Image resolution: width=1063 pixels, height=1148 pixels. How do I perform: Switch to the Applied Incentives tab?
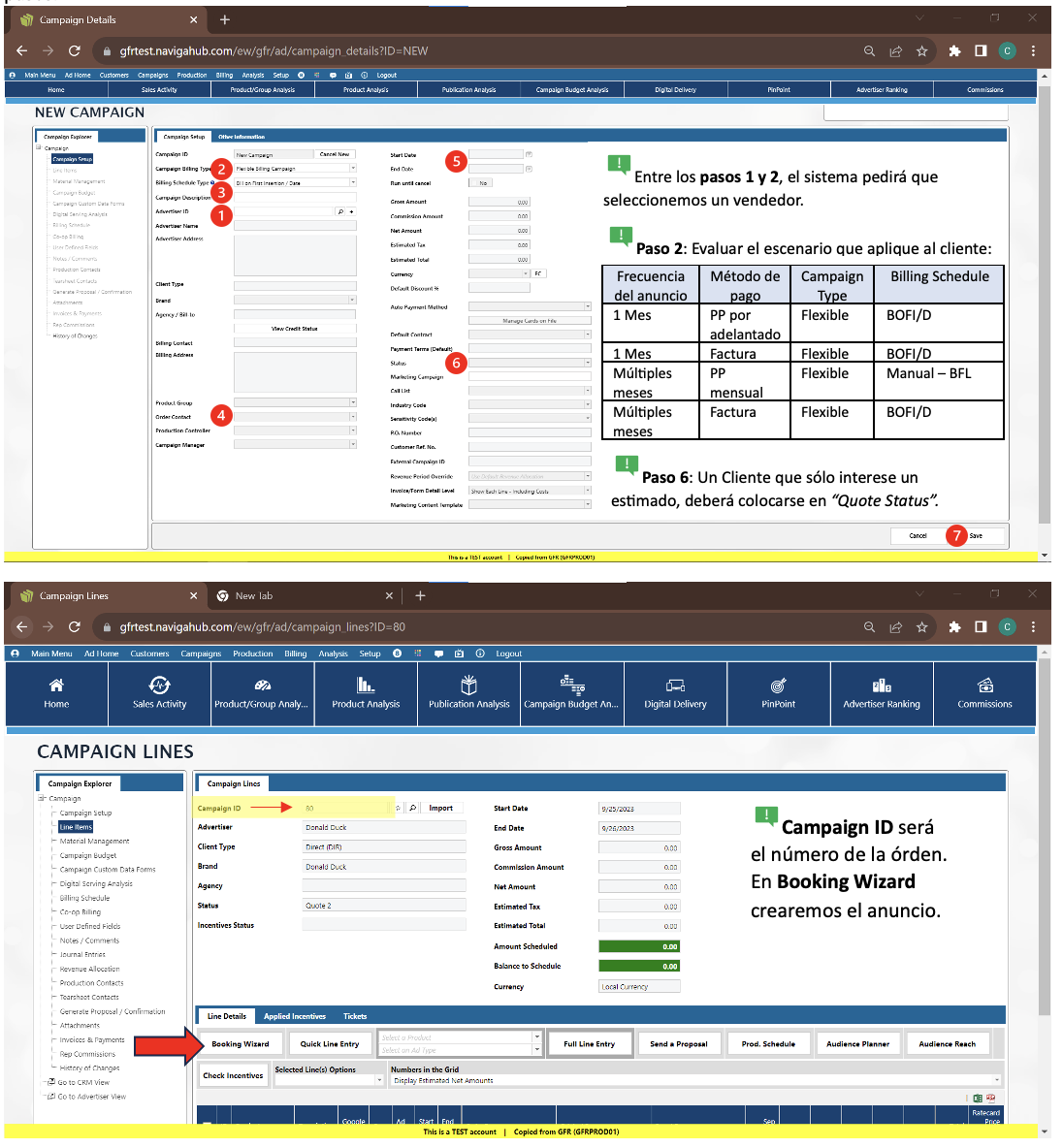[295, 1016]
